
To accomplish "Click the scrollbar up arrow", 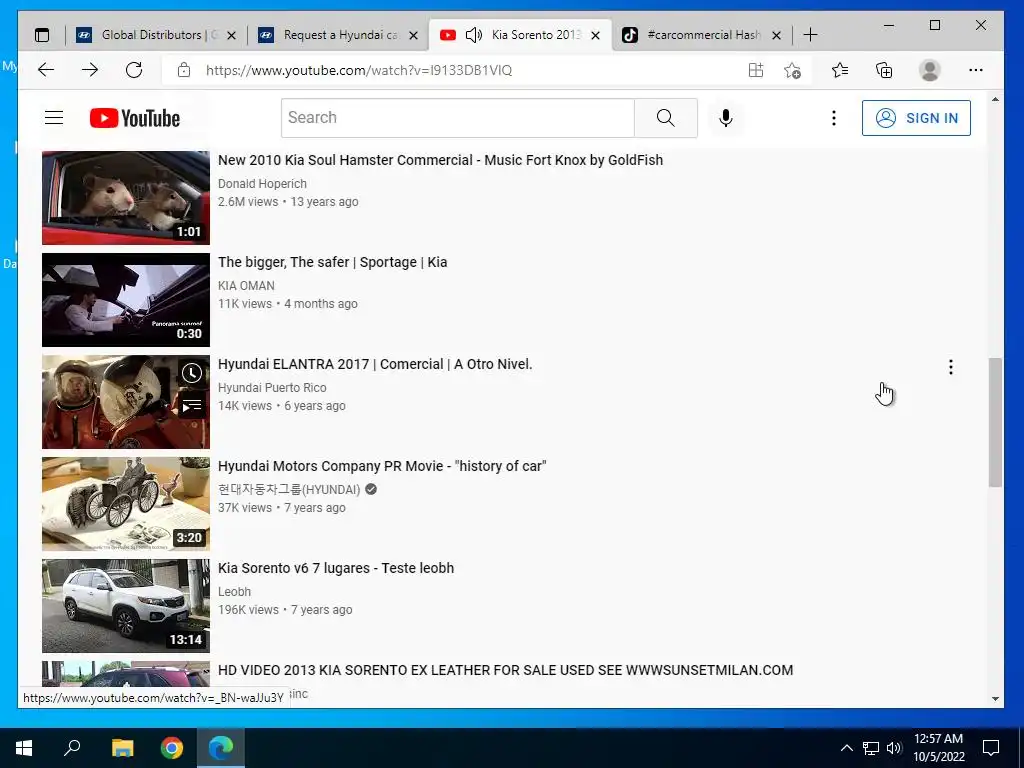I will [x=995, y=99].
